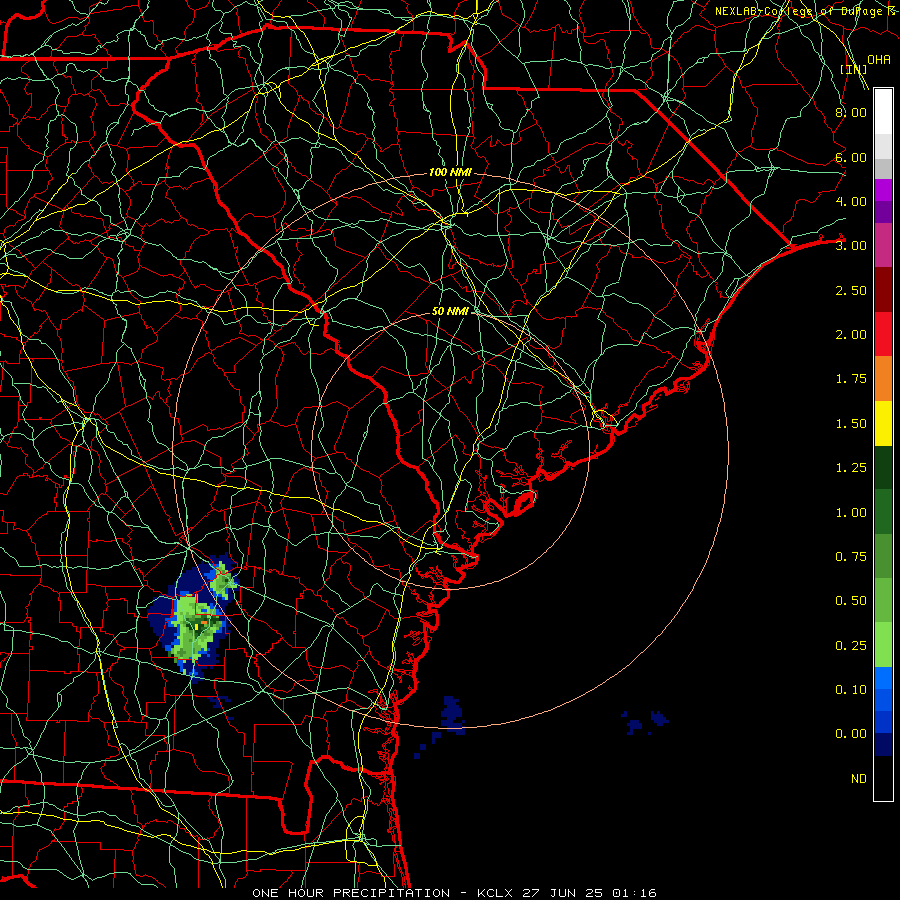The image size is (900, 900).
Task: Click the 2.00 scale label
Action: [851, 335]
